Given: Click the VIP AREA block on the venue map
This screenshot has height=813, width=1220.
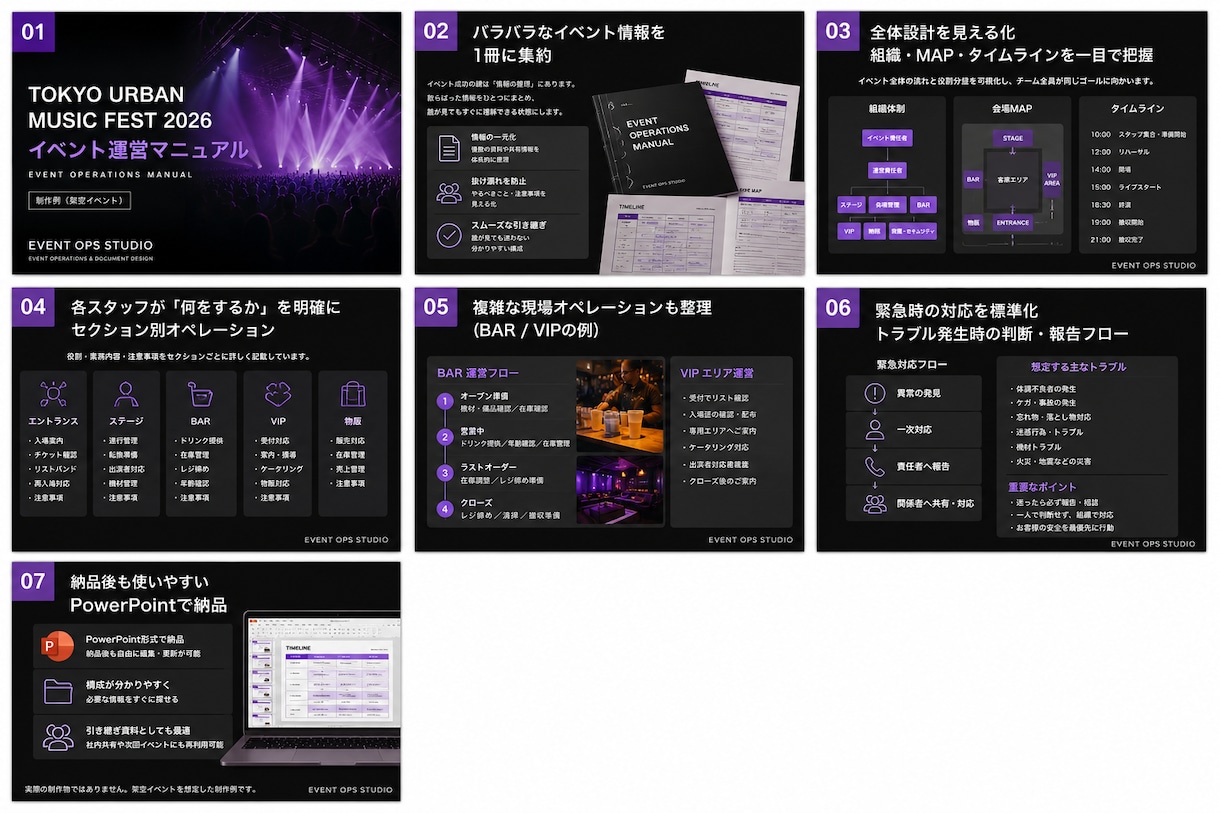Looking at the screenshot, I should click(1052, 178).
